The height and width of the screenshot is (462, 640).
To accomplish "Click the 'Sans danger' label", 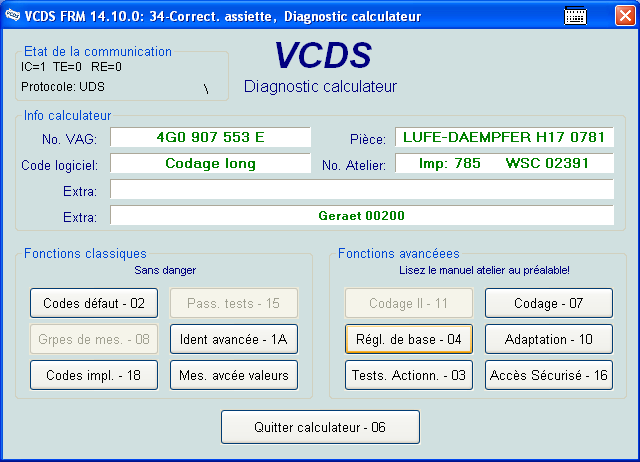I will tap(165, 270).
